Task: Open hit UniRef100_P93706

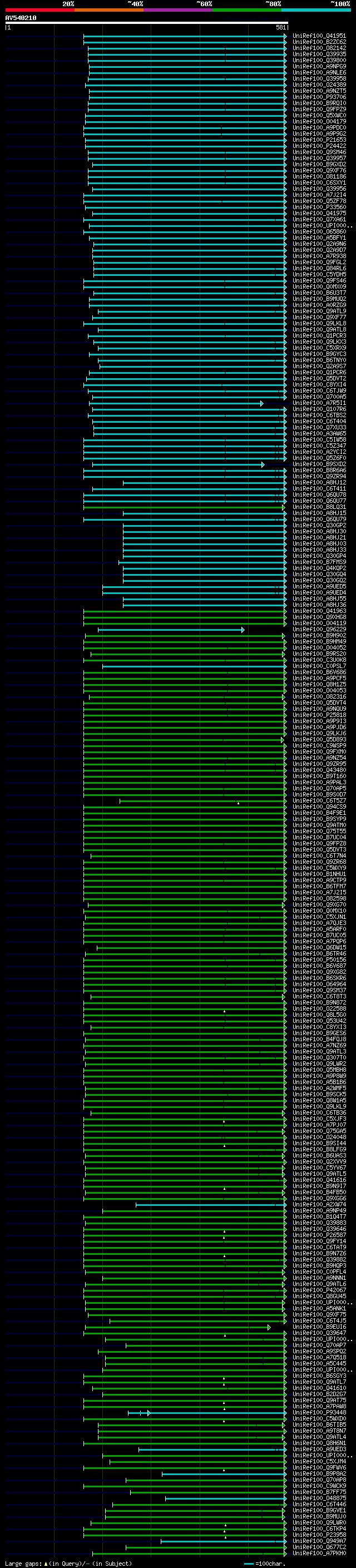Action: [319, 97]
